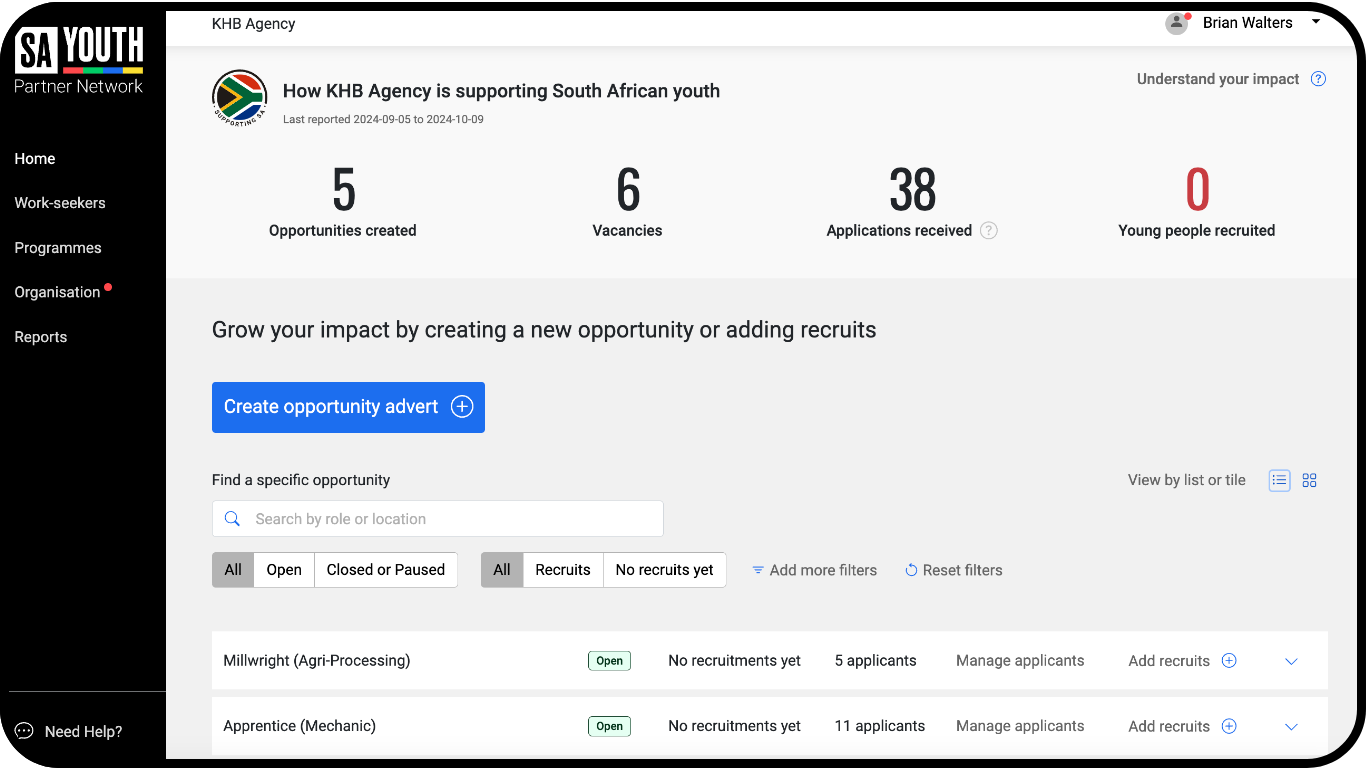Select the Open status filter
The width and height of the screenshot is (1366, 768).
coord(284,570)
